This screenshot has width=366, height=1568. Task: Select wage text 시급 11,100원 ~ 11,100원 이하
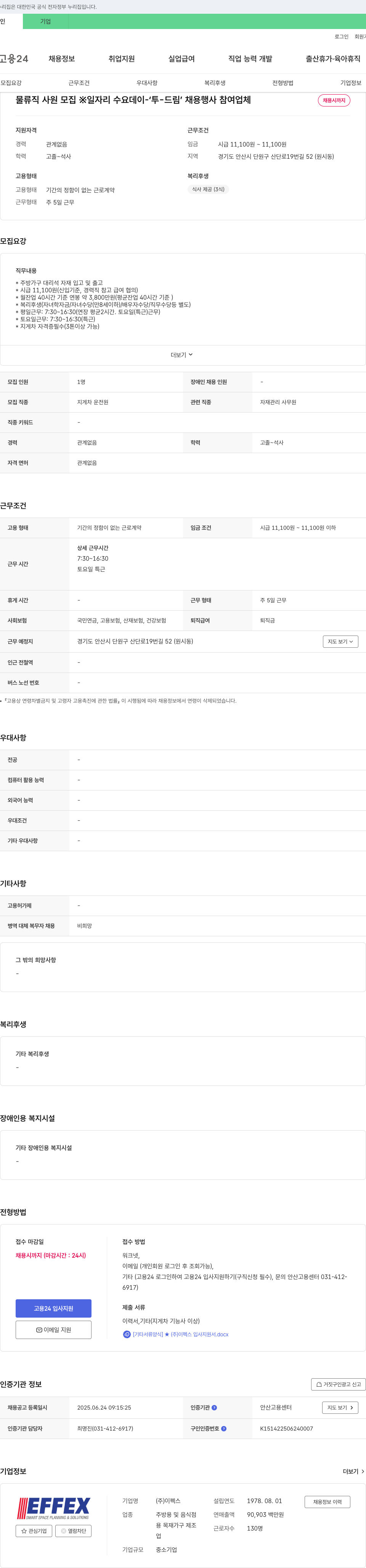[298, 528]
